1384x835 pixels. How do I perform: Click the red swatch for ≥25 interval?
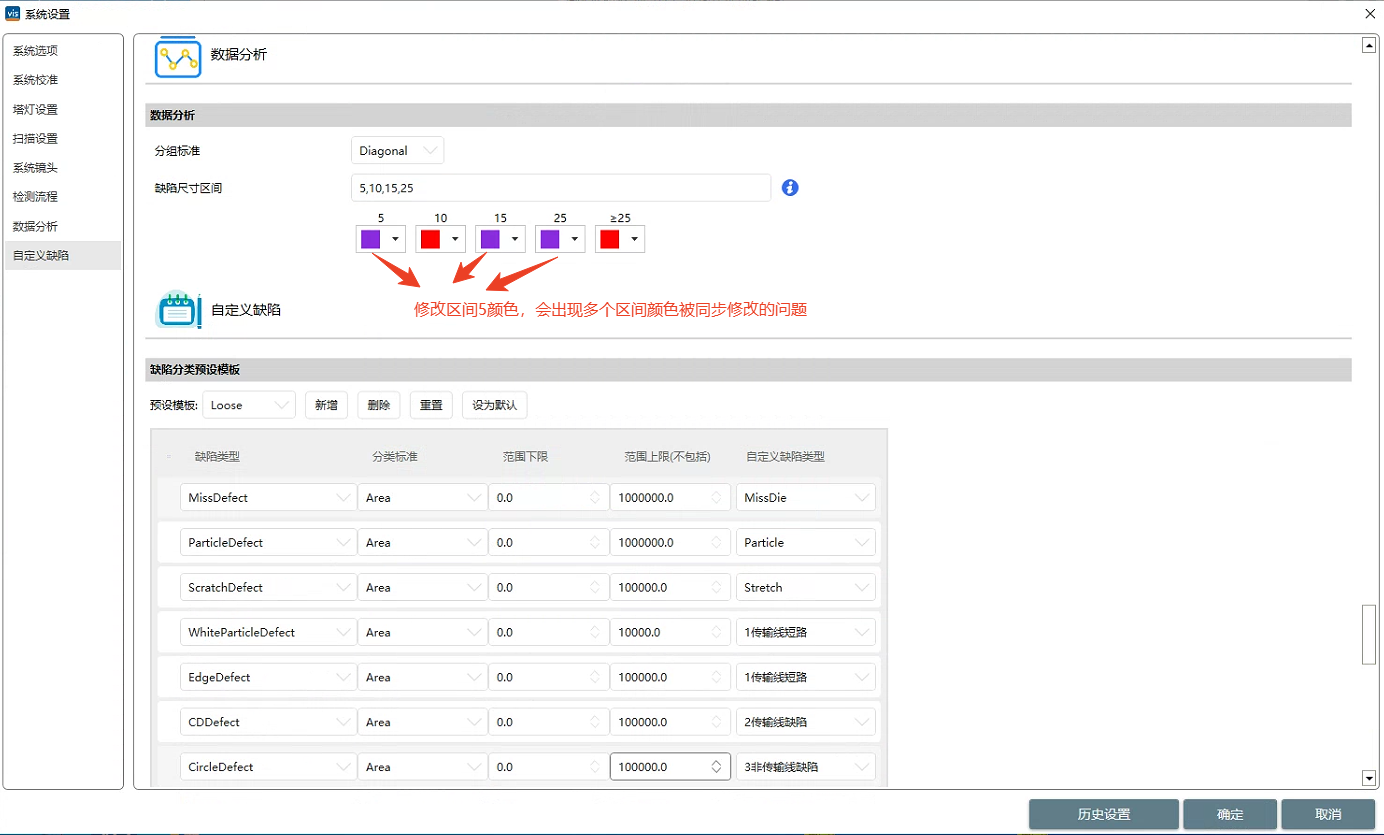[x=610, y=239]
